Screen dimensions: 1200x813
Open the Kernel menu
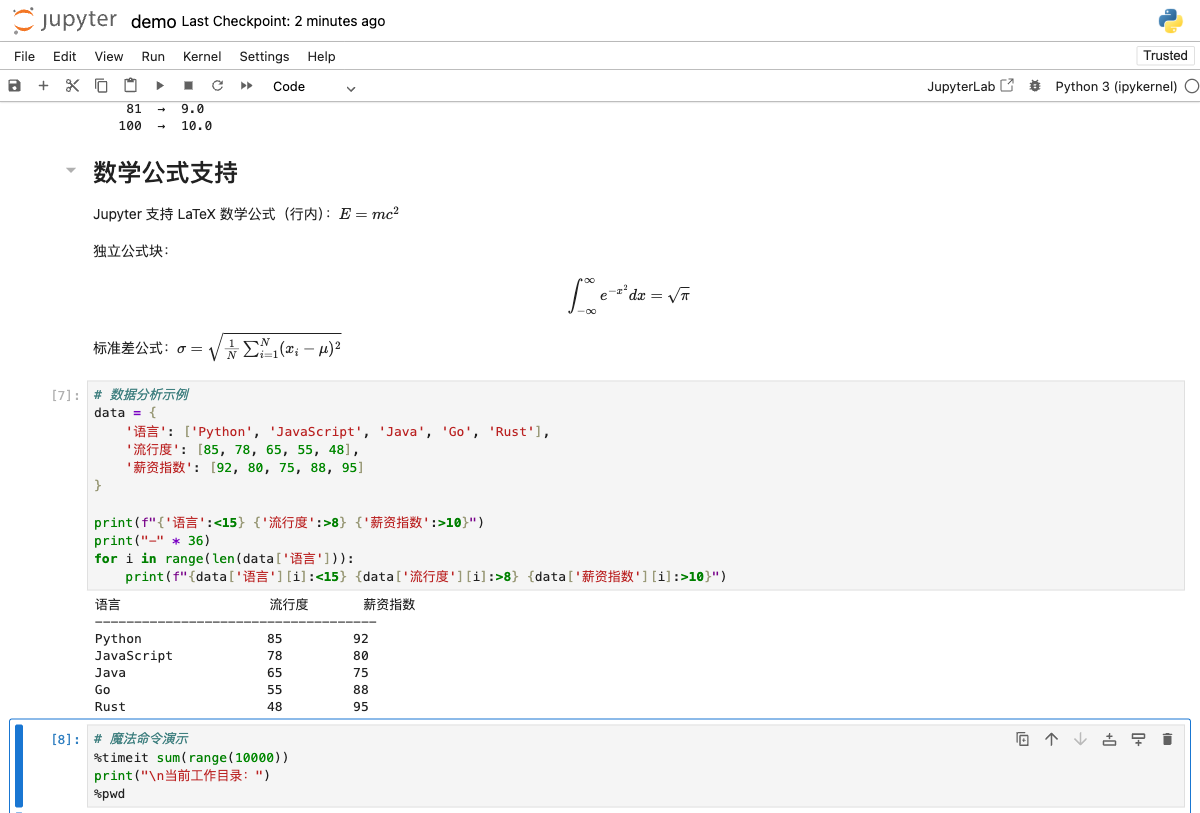[x=201, y=57]
